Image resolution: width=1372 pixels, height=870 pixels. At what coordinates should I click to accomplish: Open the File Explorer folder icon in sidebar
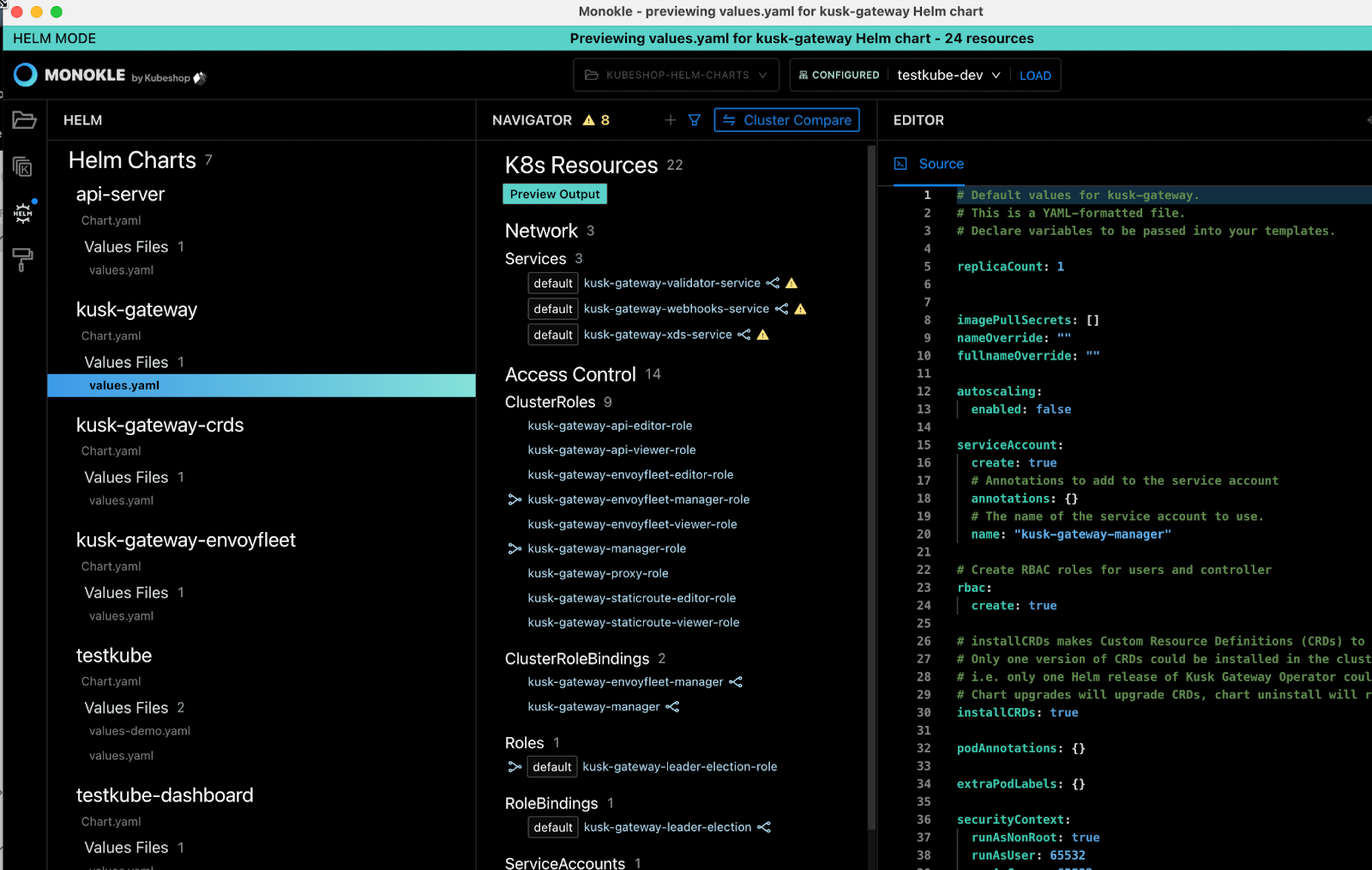[24, 120]
